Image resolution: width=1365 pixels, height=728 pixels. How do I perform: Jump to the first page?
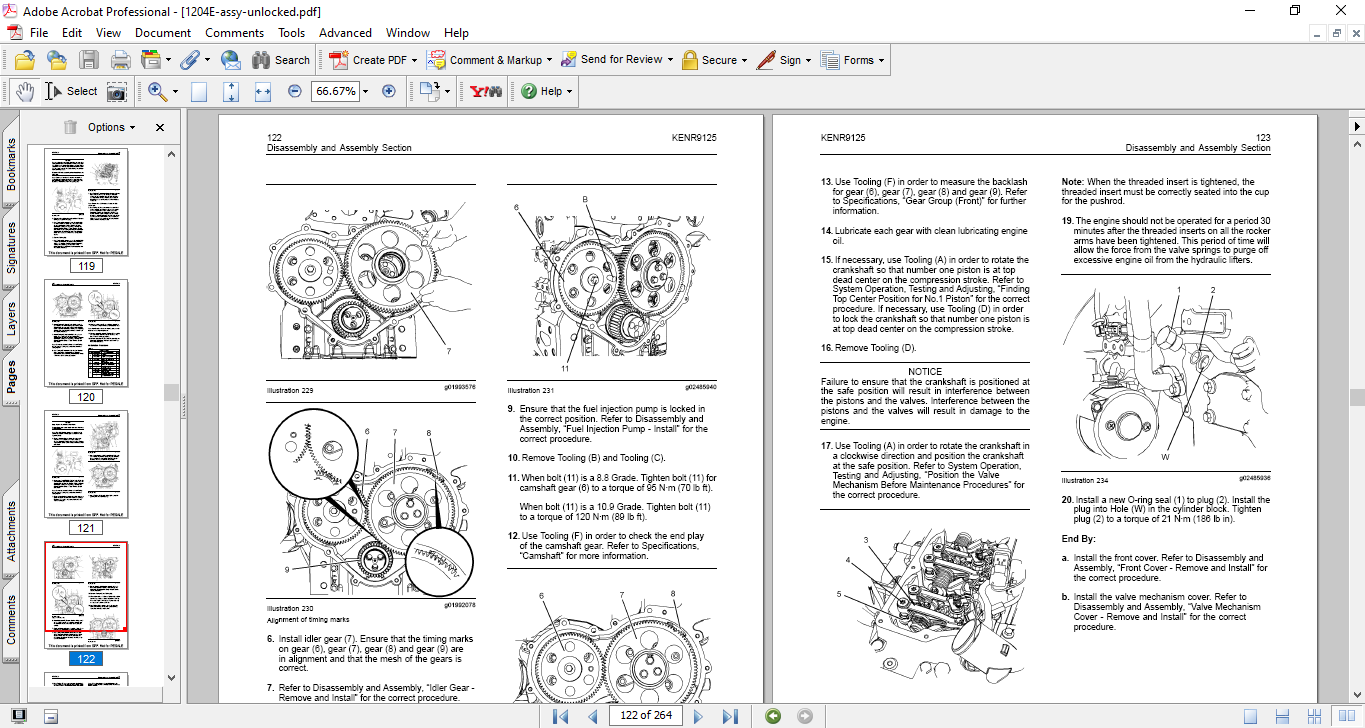[x=561, y=715]
